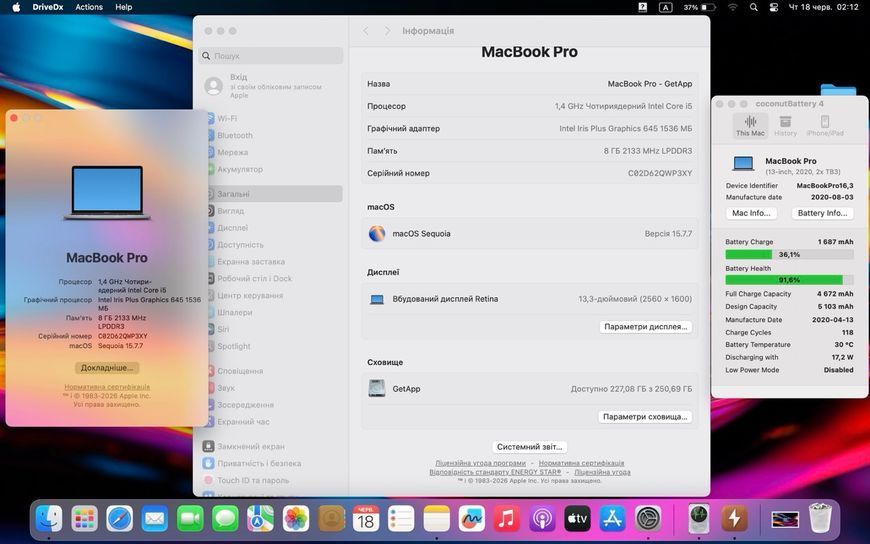Launch Safari from the Dock
Screen dimensions: 870x544
tap(120, 519)
